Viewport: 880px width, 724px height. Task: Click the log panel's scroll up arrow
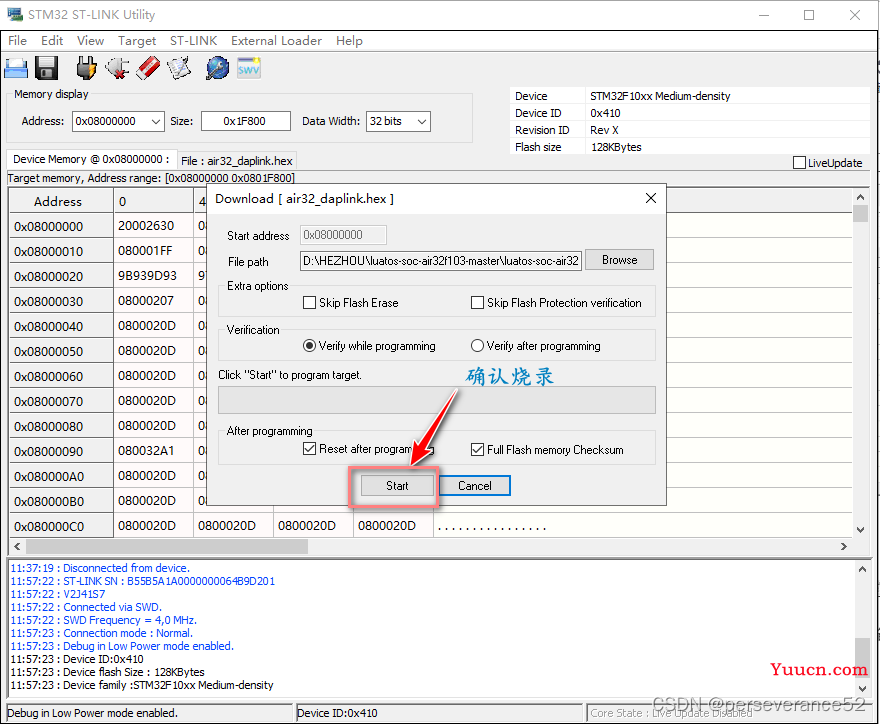coord(862,569)
